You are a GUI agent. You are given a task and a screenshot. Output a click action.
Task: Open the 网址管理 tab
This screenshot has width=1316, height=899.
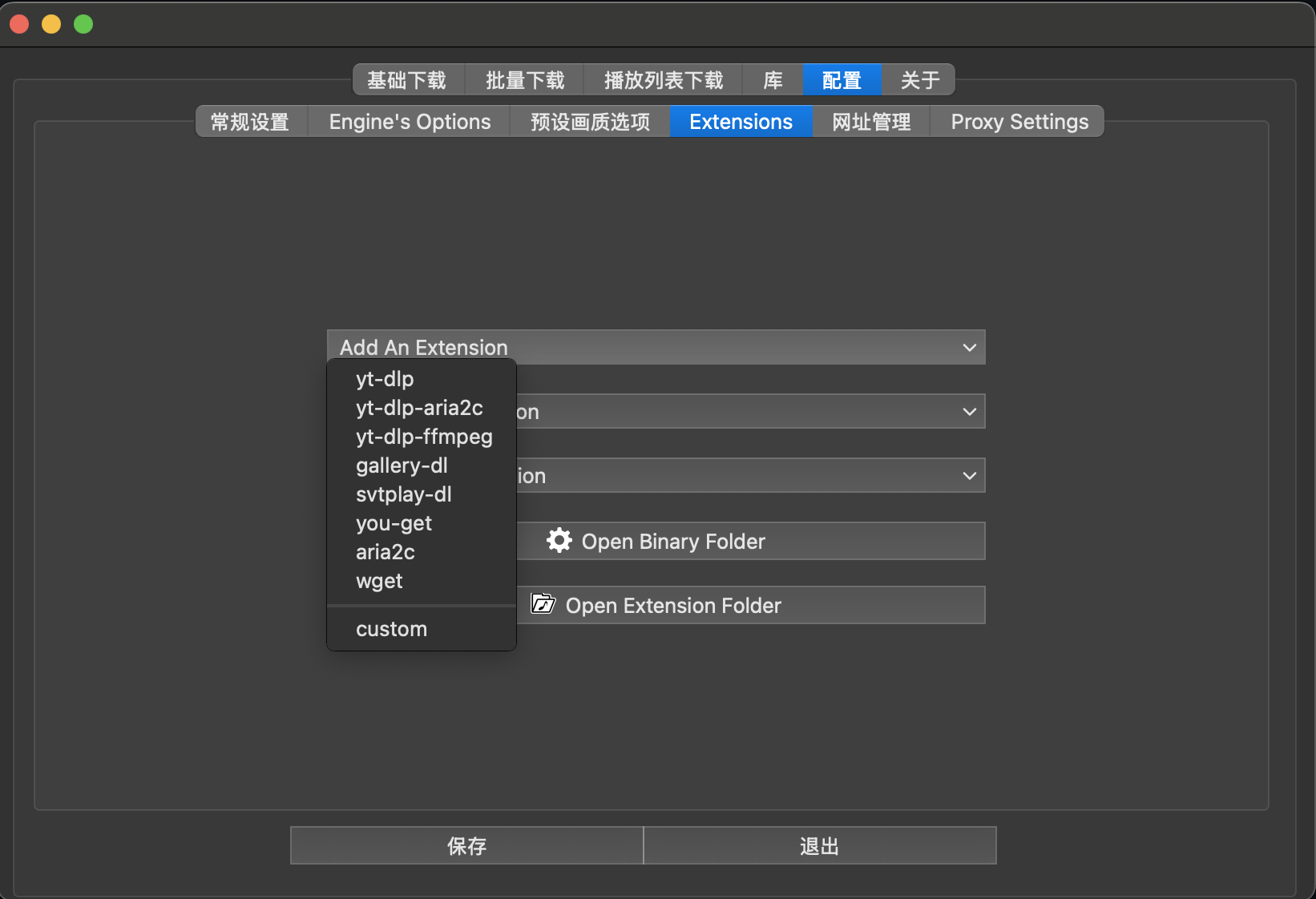point(871,122)
